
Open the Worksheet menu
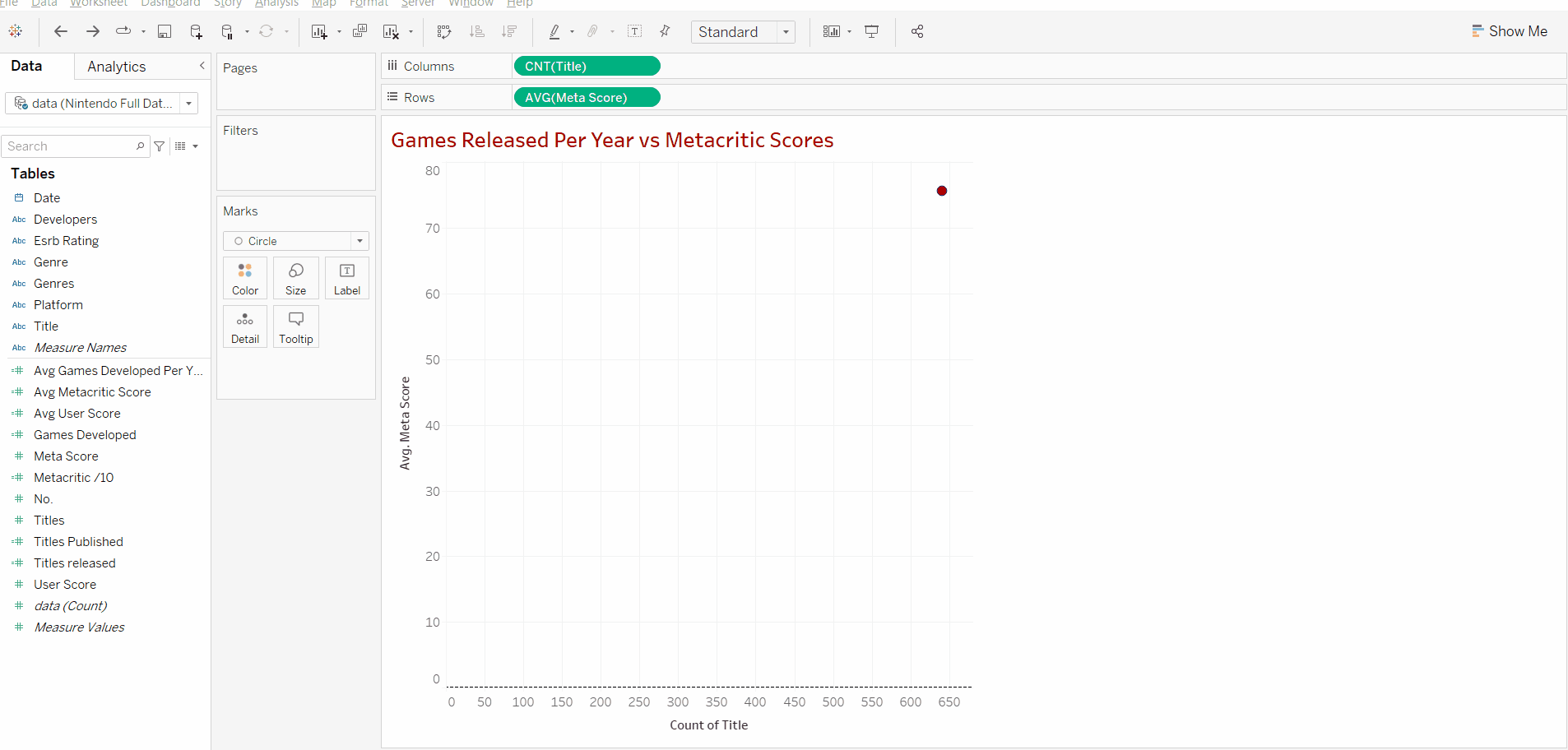(99, 3)
